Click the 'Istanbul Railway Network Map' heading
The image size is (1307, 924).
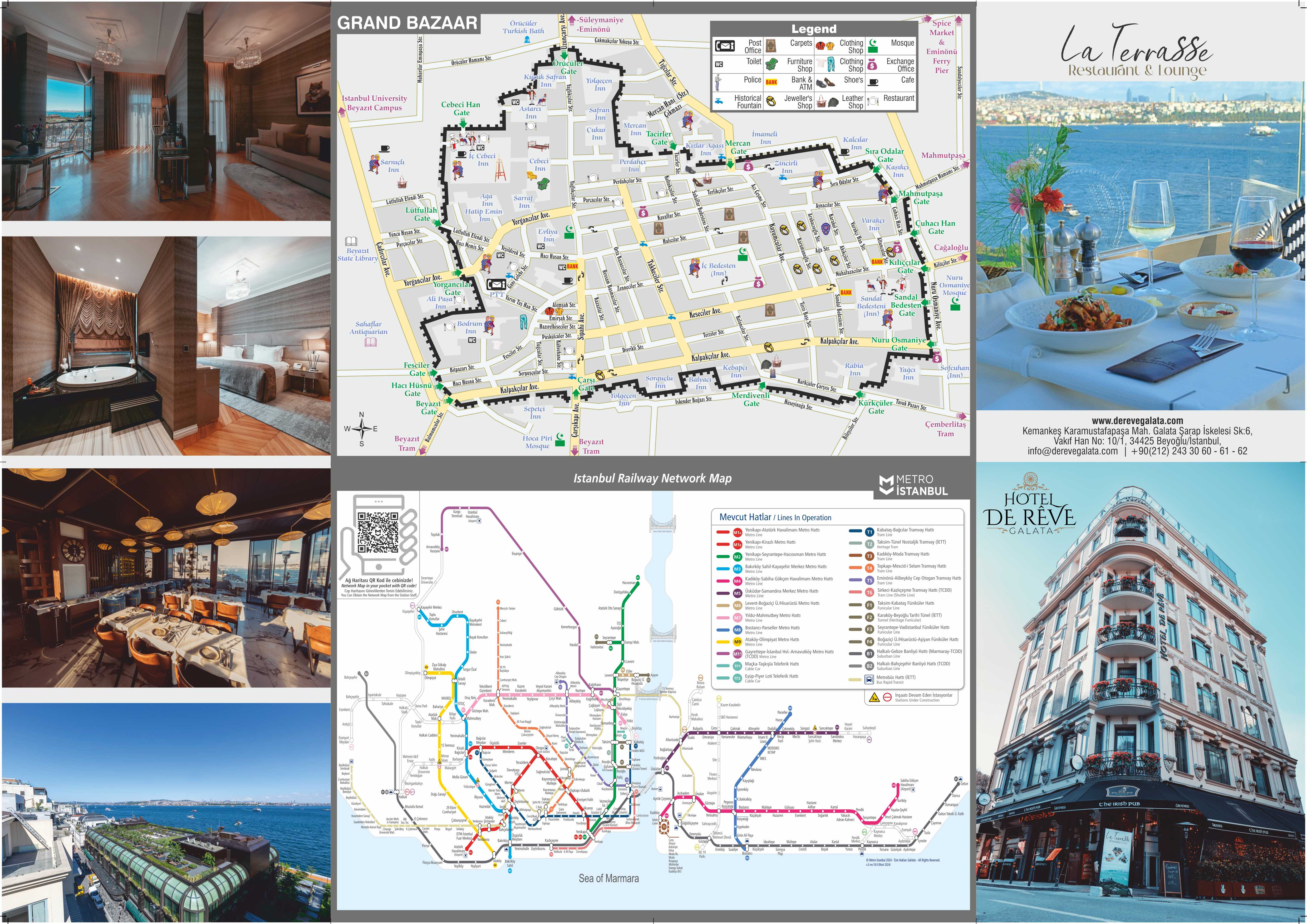click(x=652, y=479)
